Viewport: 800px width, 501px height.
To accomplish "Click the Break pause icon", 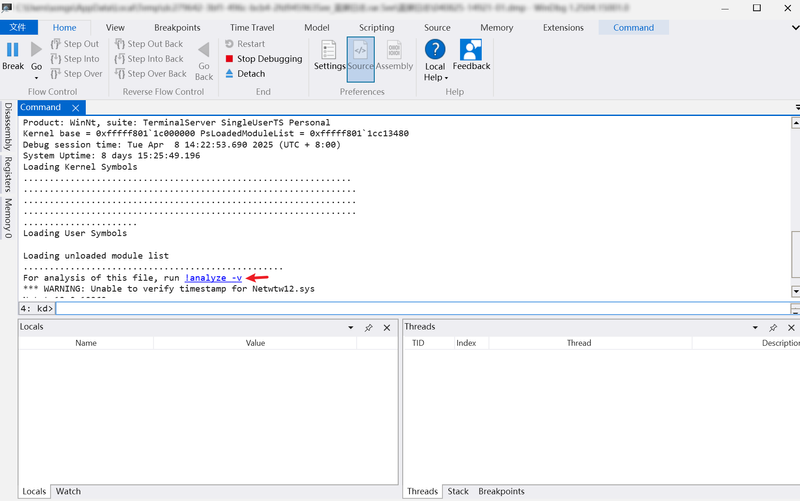I will [x=13, y=49].
